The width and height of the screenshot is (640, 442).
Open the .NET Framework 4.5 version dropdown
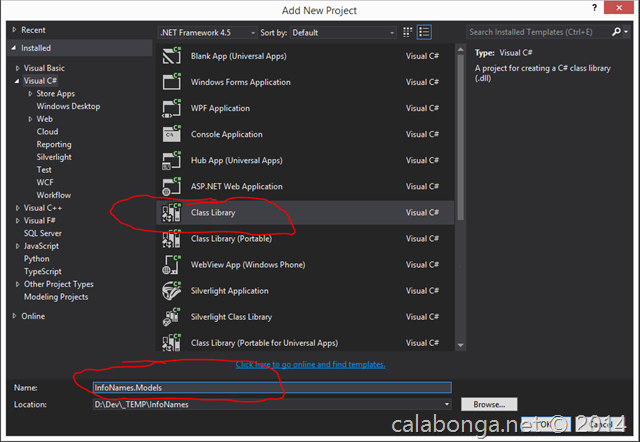click(x=207, y=32)
